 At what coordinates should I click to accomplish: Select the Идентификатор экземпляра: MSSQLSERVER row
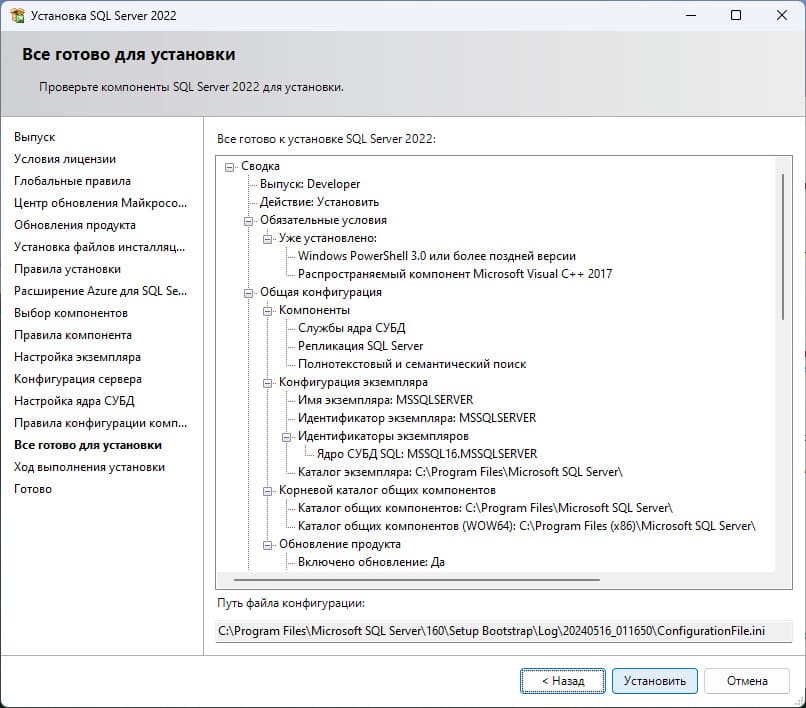click(x=417, y=419)
